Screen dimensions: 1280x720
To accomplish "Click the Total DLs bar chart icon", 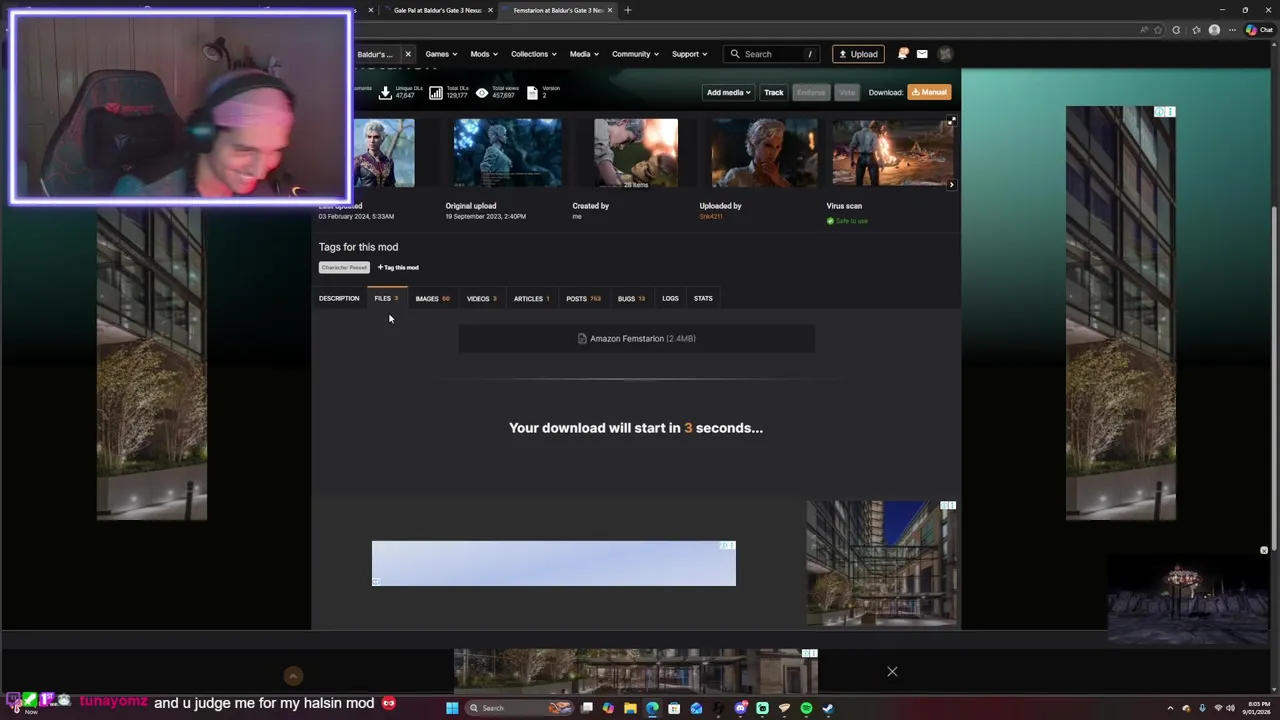I will (436, 93).
